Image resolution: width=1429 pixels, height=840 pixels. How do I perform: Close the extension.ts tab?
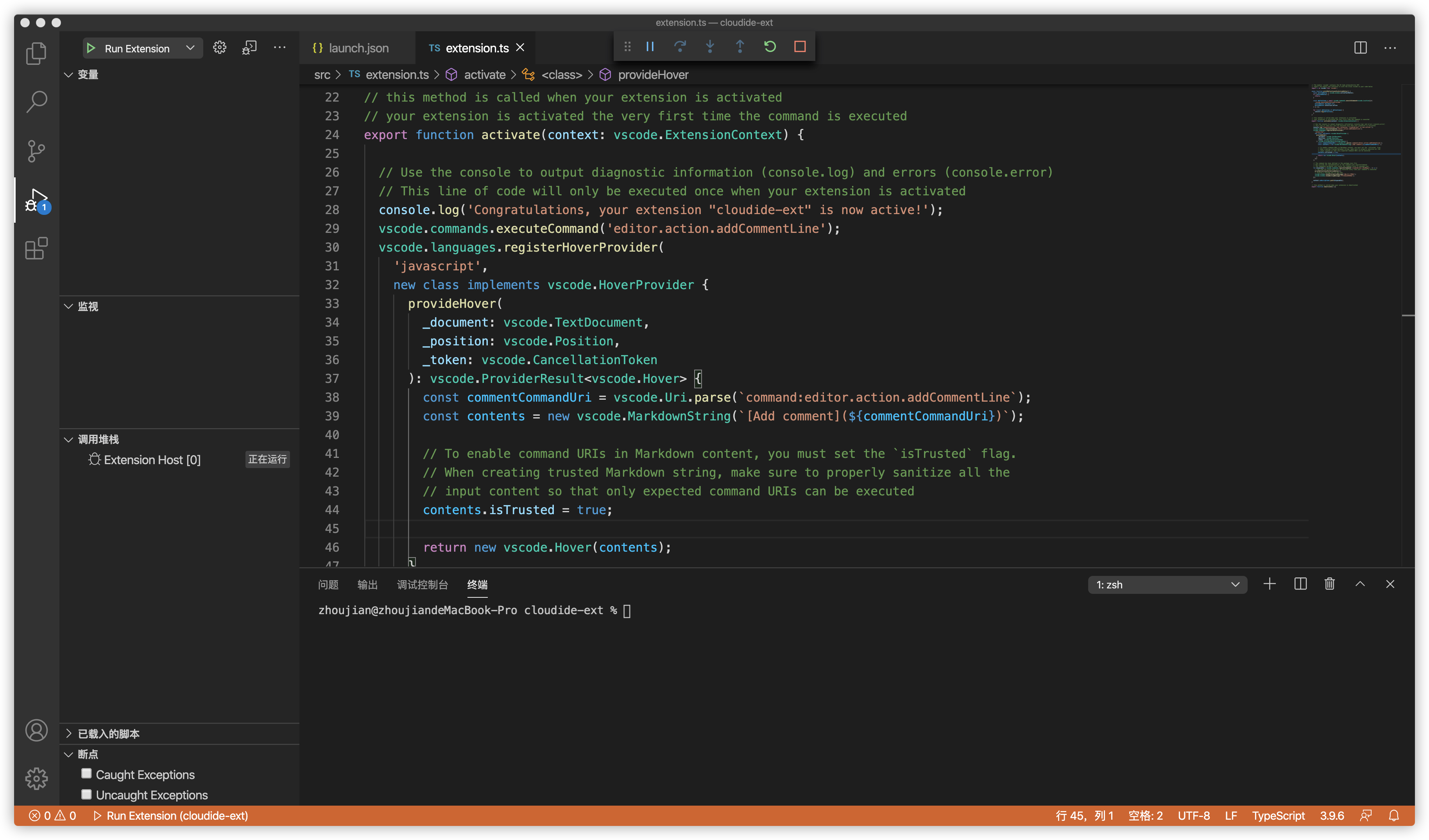click(520, 48)
